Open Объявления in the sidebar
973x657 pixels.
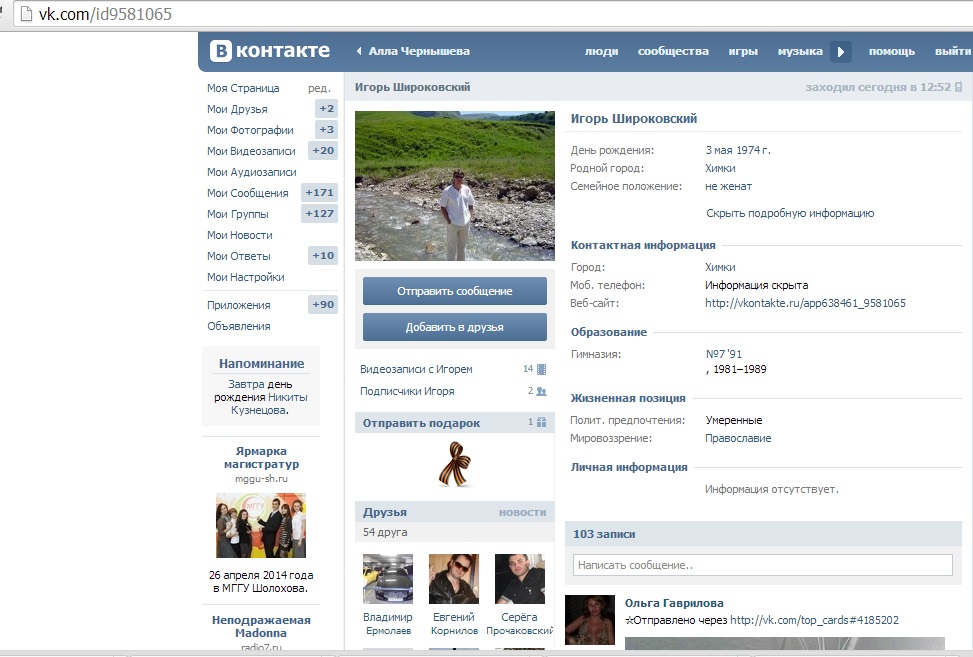tap(239, 327)
